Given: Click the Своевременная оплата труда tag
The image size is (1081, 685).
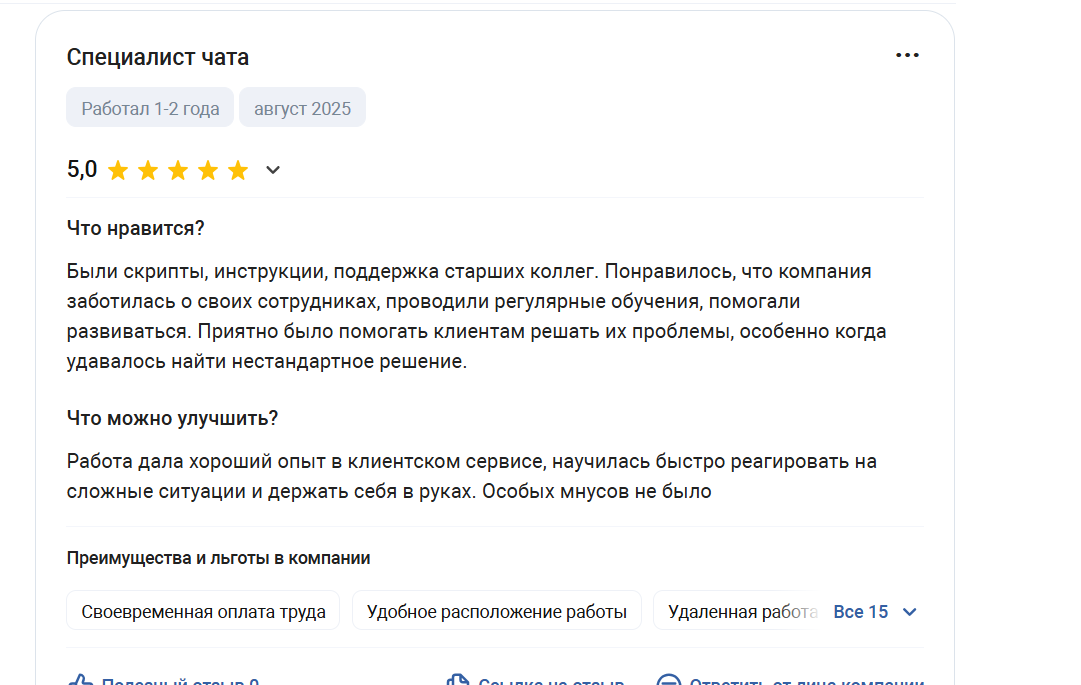Looking at the screenshot, I should click(x=203, y=611).
